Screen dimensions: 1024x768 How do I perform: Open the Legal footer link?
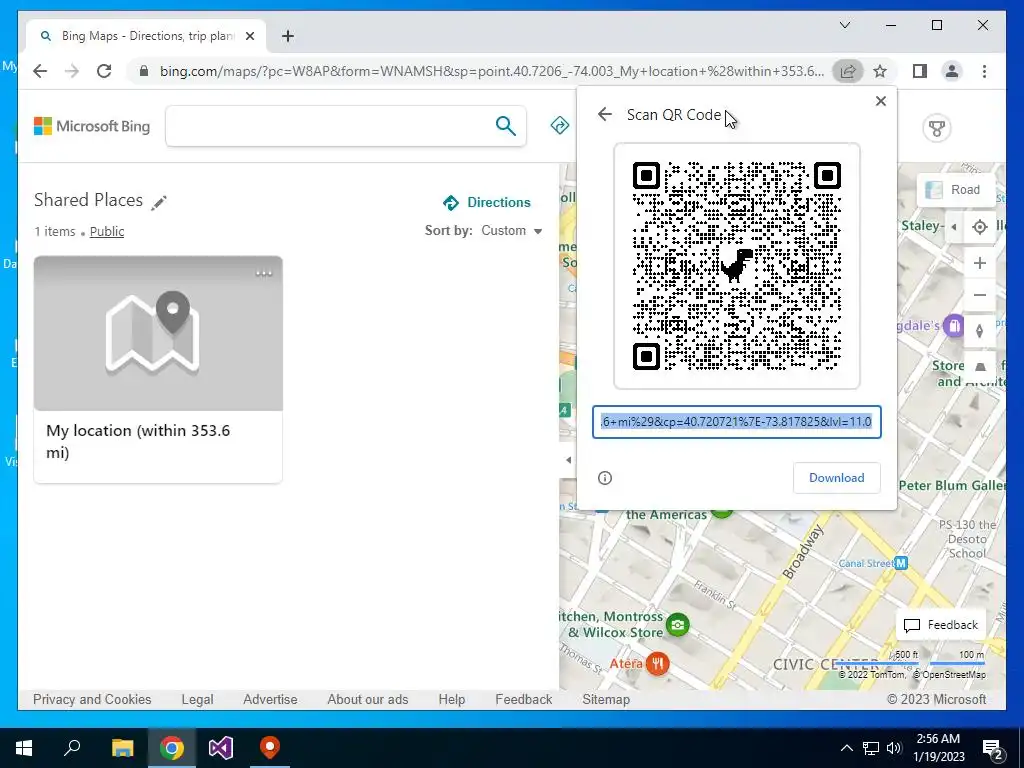coord(197,699)
